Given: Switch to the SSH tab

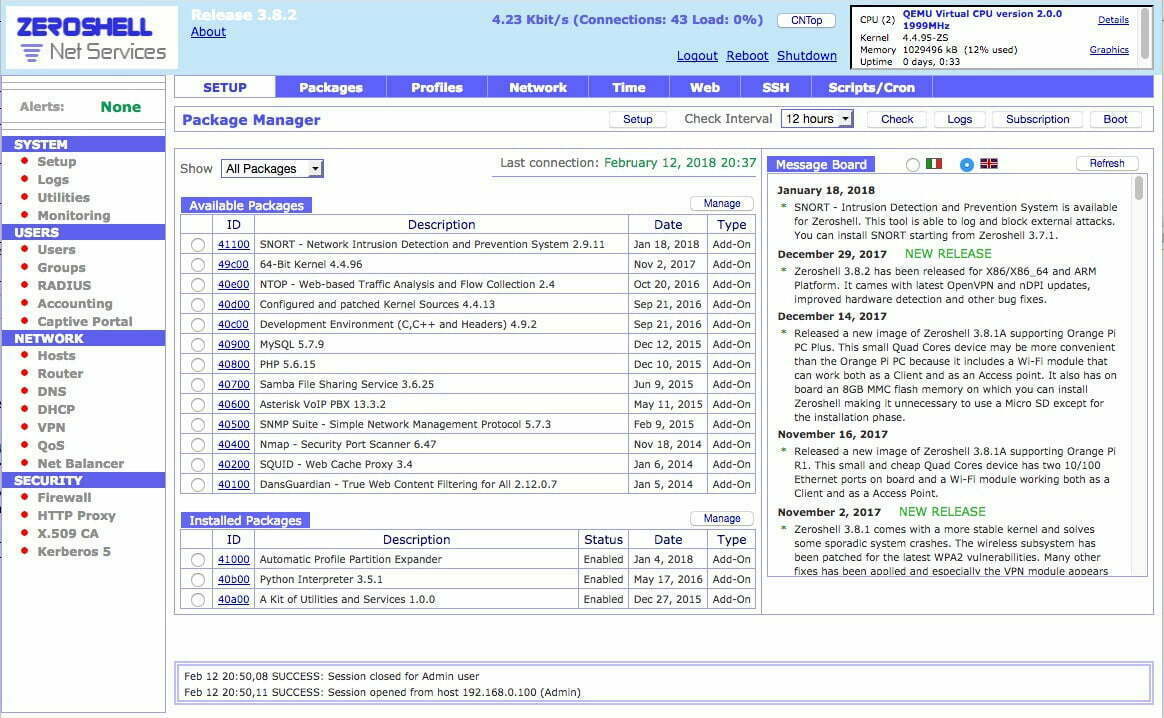Looking at the screenshot, I should point(775,87).
